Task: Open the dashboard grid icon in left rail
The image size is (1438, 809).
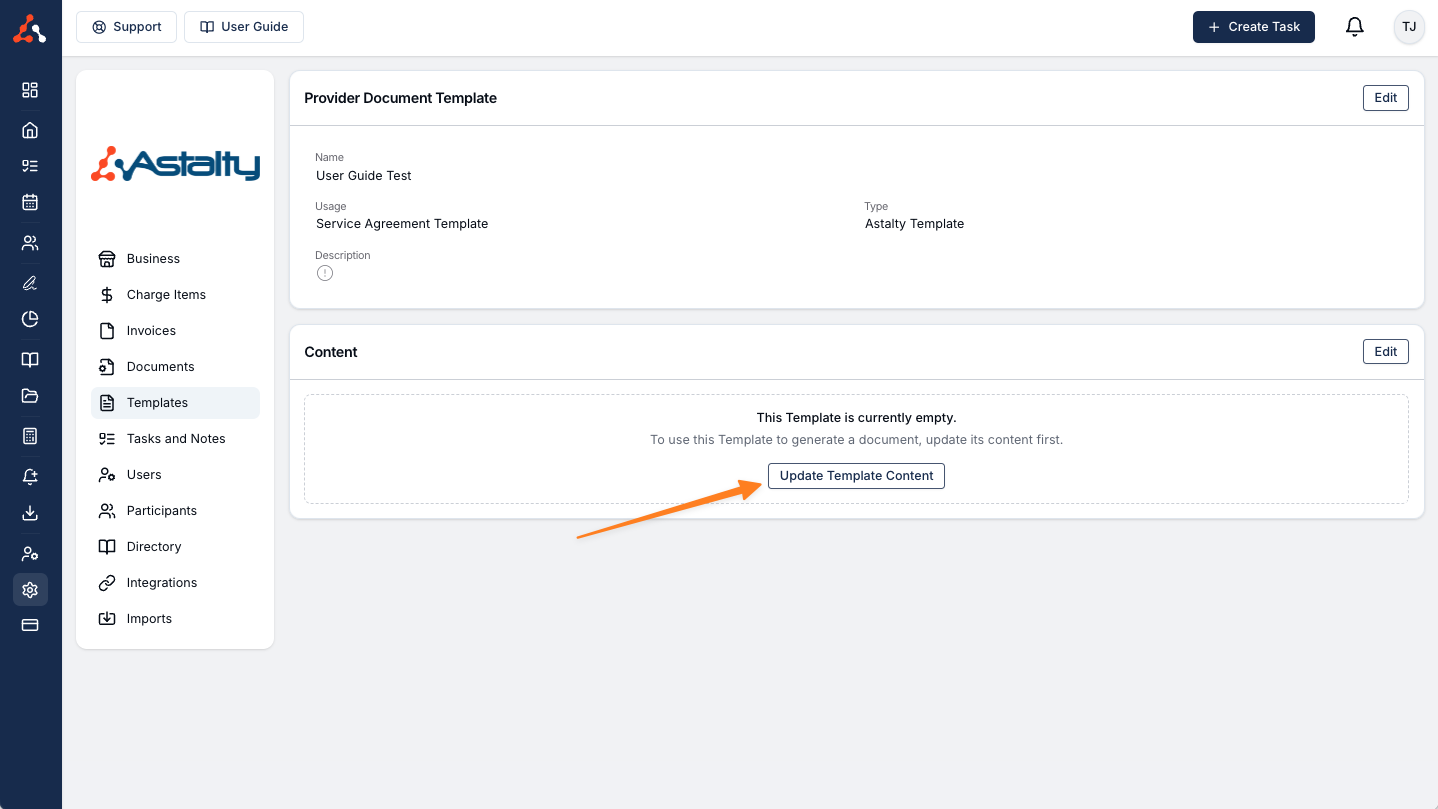Action: pyautogui.click(x=30, y=90)
